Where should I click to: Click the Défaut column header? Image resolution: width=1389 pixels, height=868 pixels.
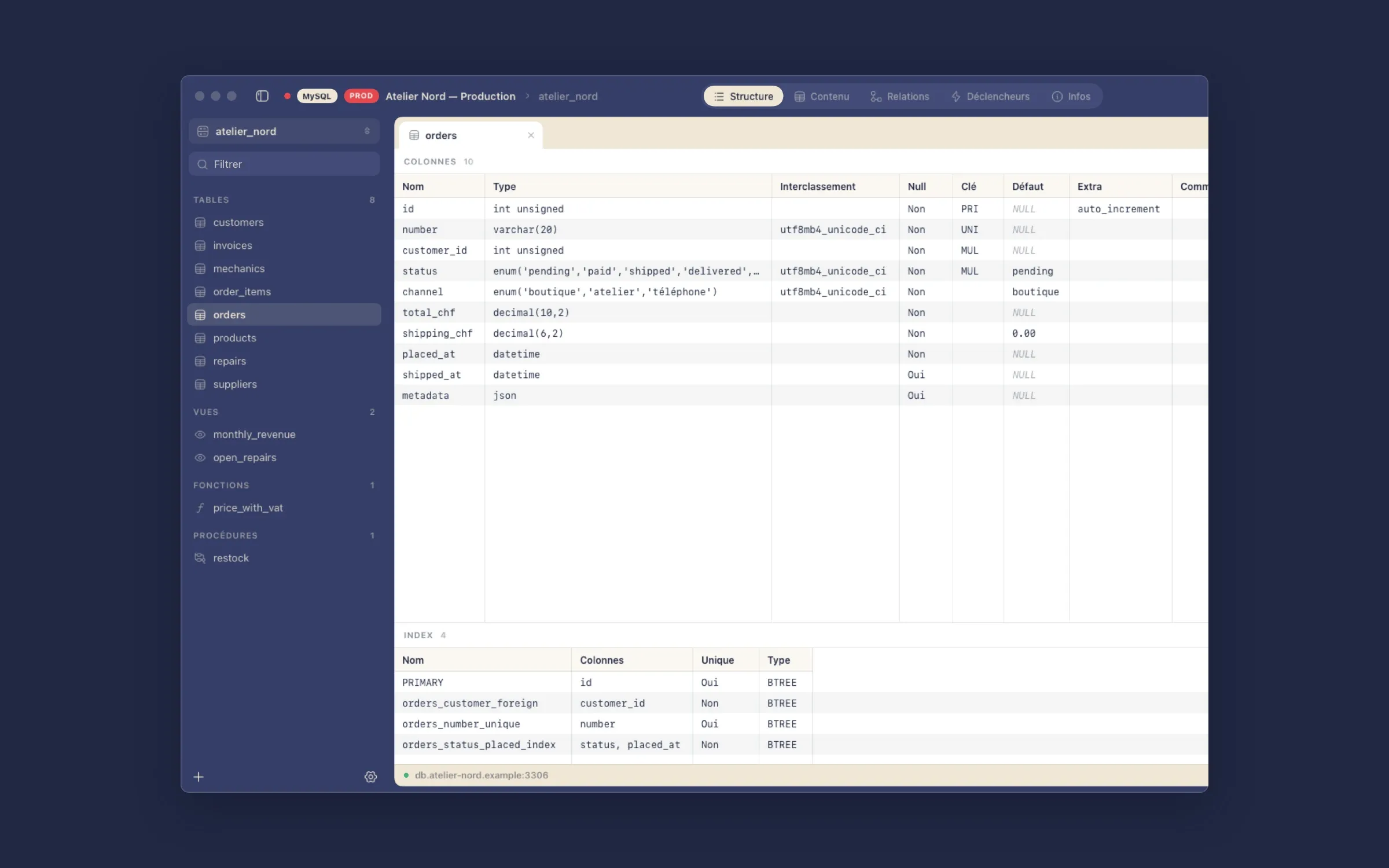[1036, 186]
